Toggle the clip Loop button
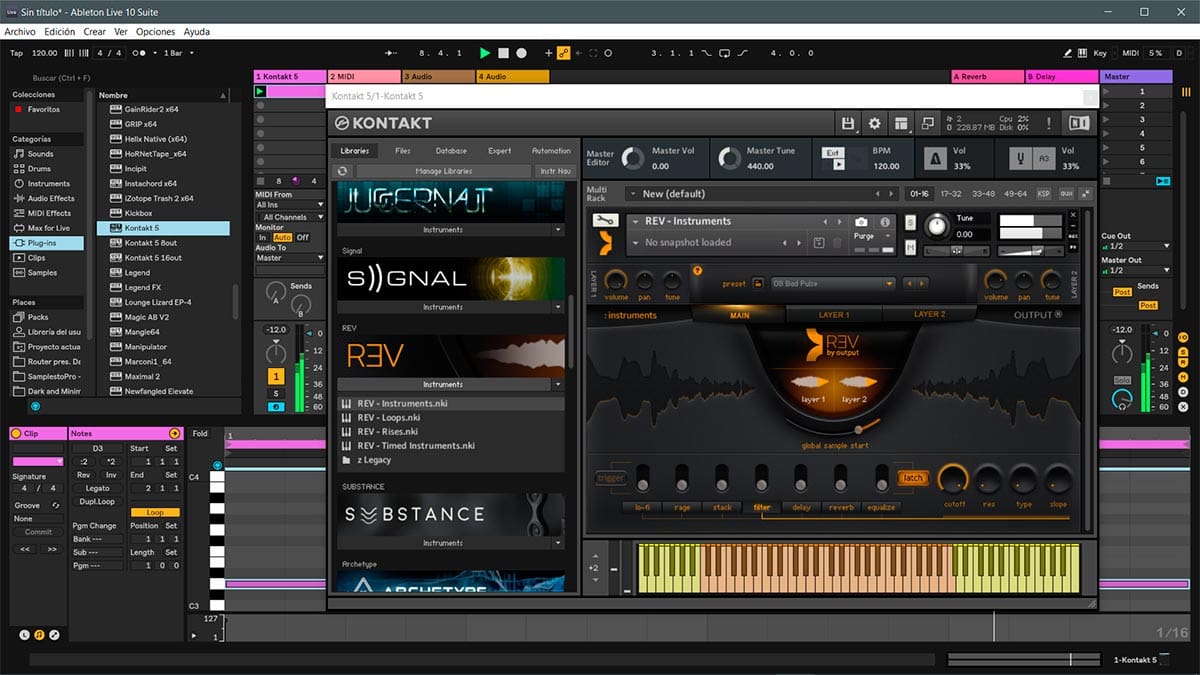 click(x=154, y=513)
